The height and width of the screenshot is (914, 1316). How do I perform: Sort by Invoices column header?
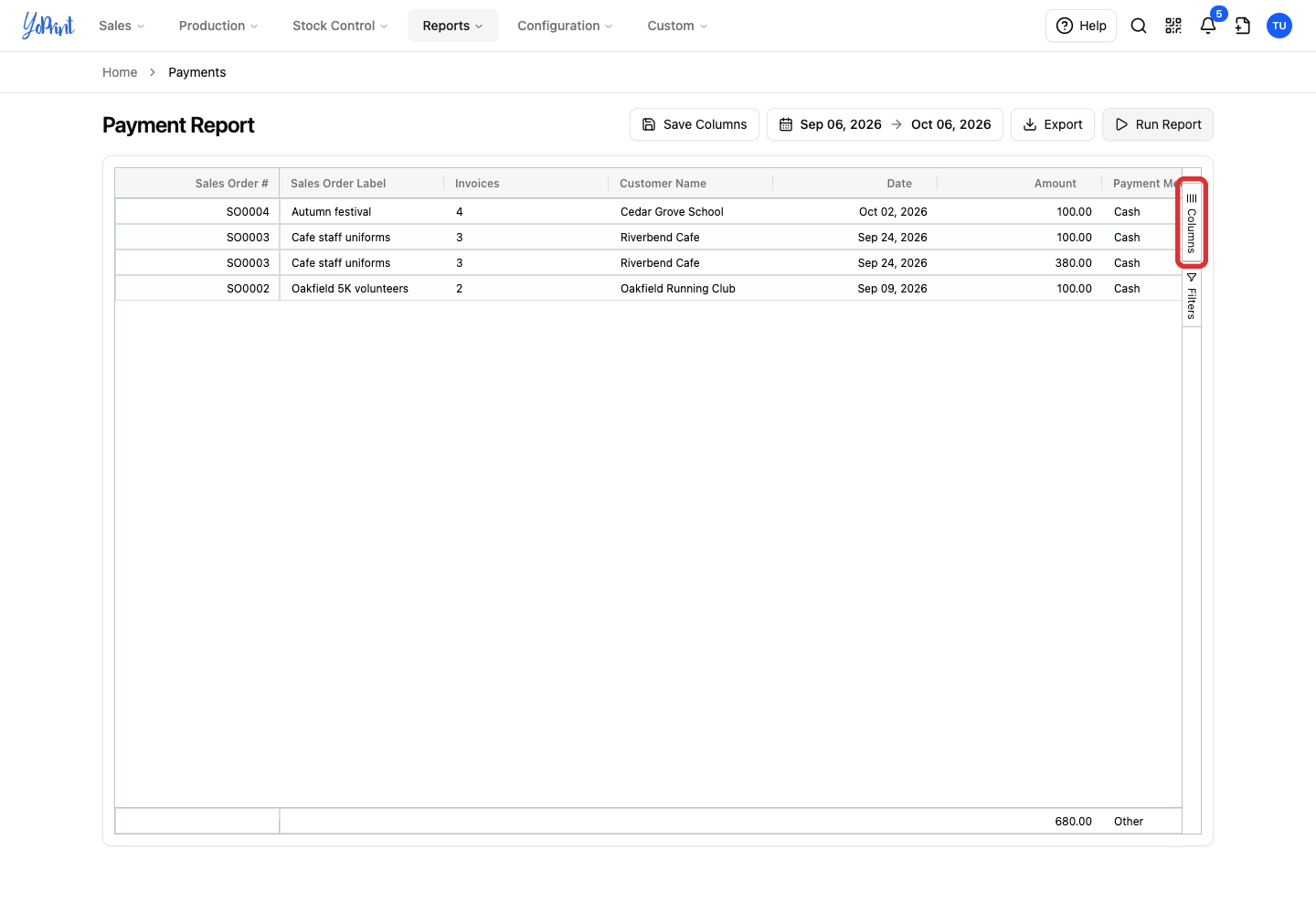tap(526, 184)
